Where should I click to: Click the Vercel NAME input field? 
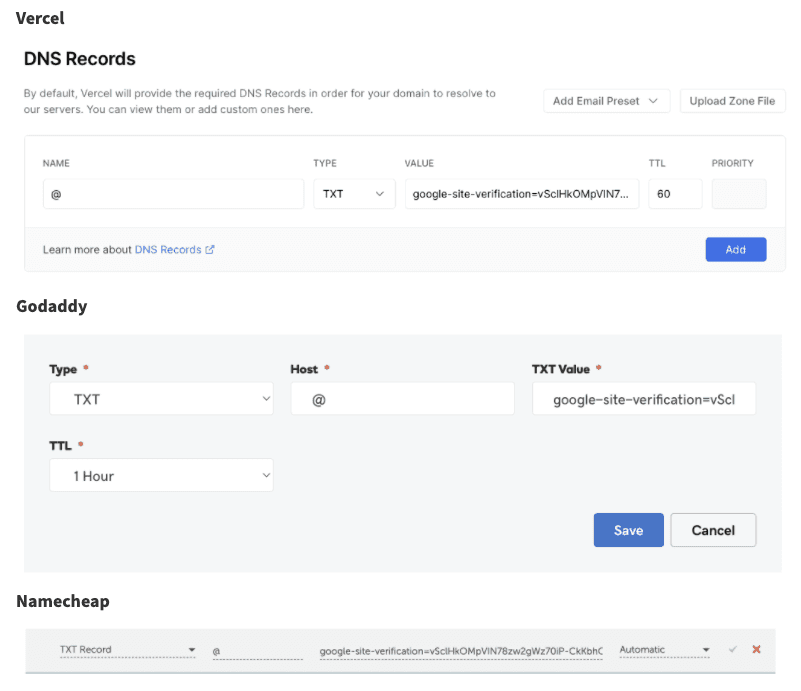(173, 194)
